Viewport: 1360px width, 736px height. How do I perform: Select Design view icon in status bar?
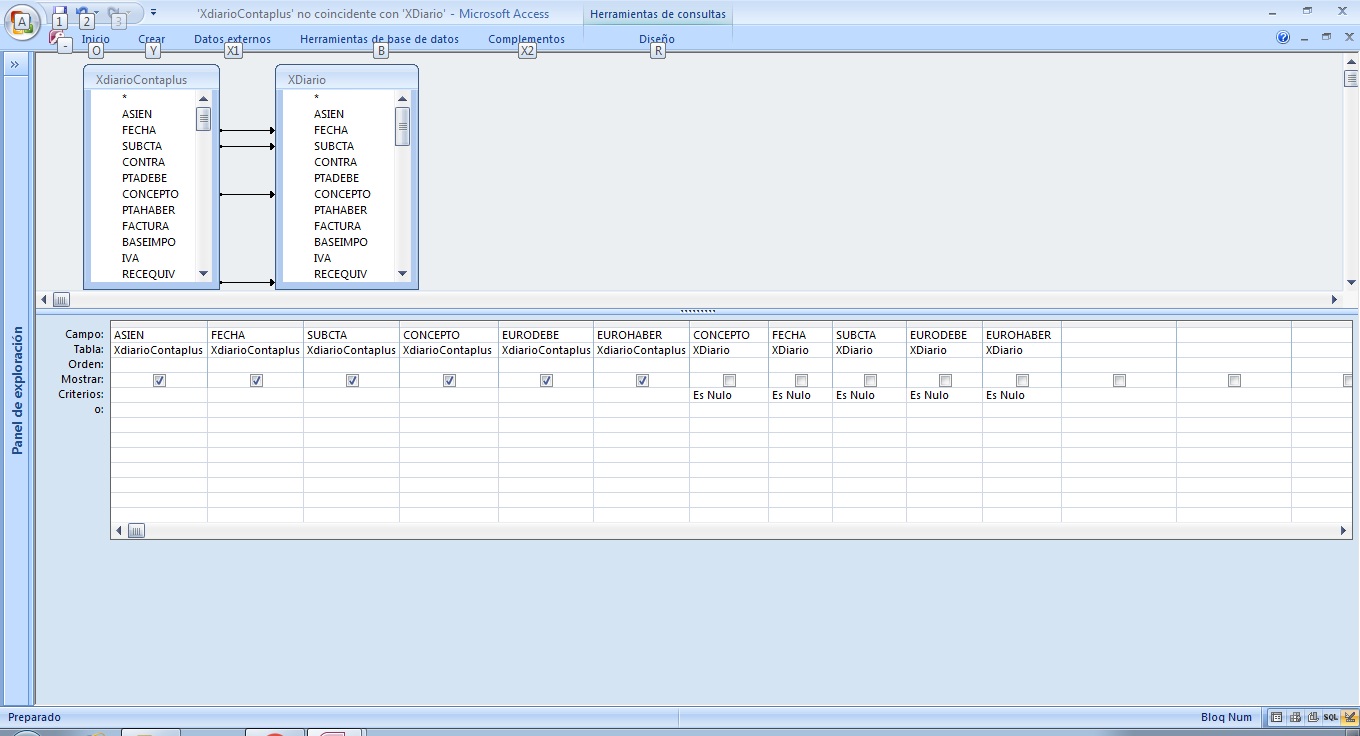pos(1350,717)
